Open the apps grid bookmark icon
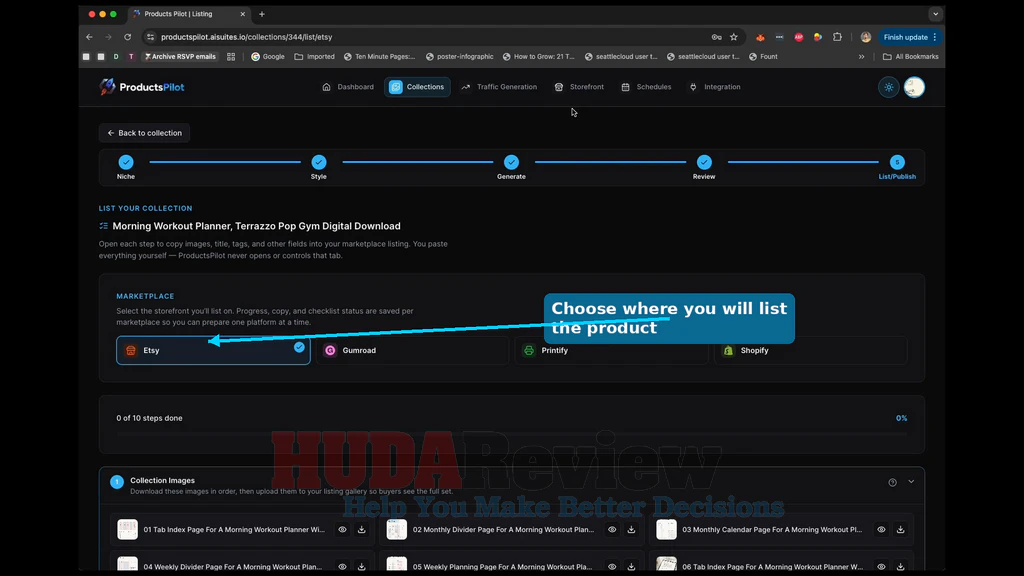The height and width of the screenshot is (576, 1024). pos(231,57)
